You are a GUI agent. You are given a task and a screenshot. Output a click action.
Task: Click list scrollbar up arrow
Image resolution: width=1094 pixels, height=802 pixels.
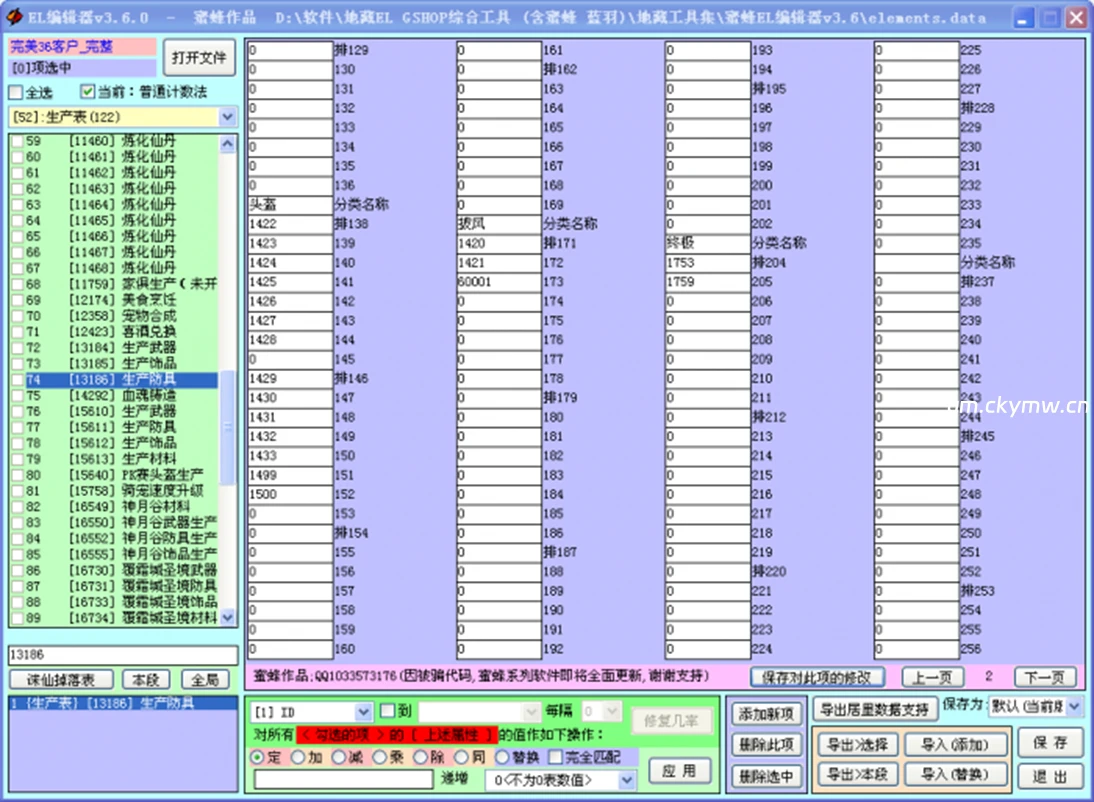[x=227, y=144]
